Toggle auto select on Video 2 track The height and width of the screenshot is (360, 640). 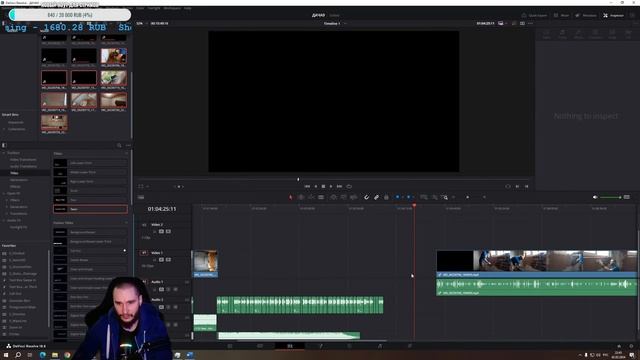coord(161,231)
